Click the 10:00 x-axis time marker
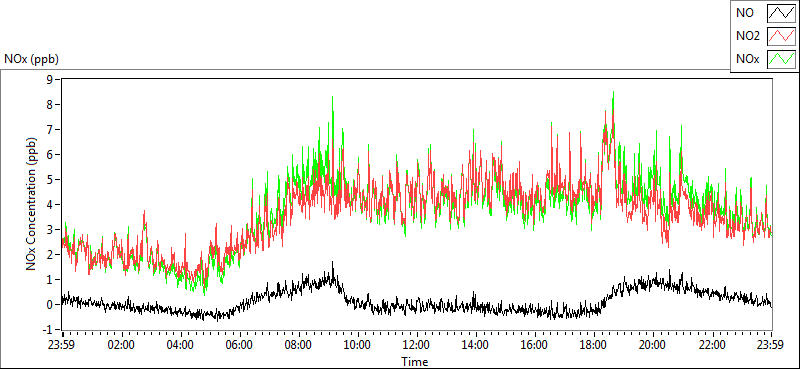 pyautogui.click(x=357, y=344)
